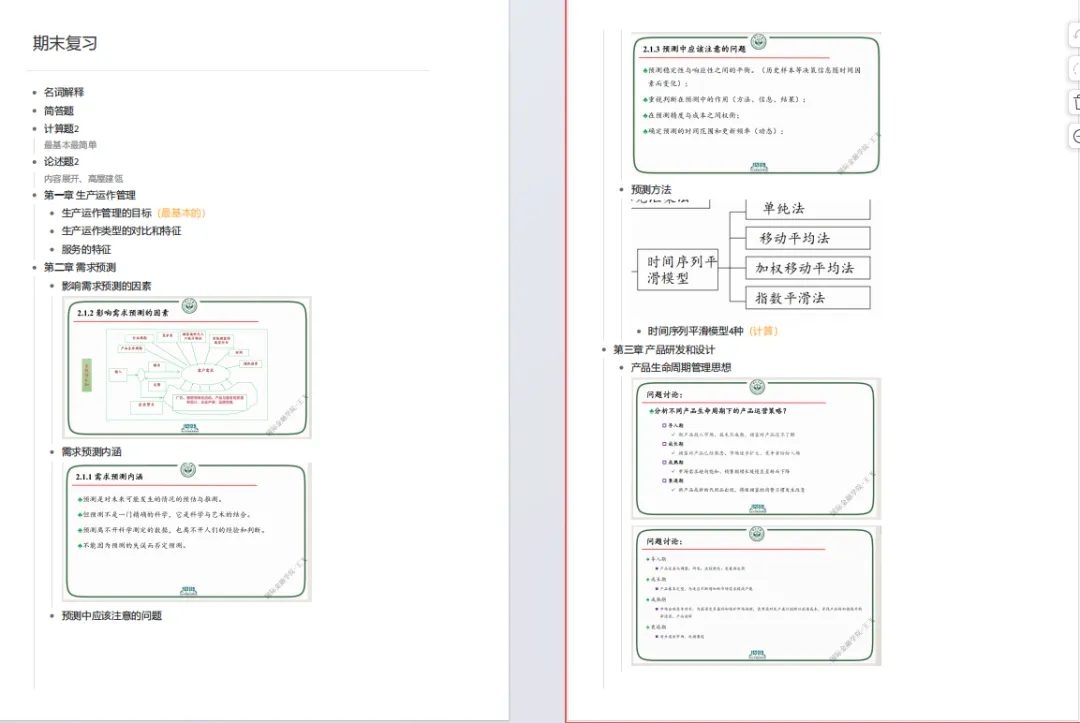Click sub-item 生产运作管理的目标
Viewport: 1080px width, 723px height.
tap(106, 213)
